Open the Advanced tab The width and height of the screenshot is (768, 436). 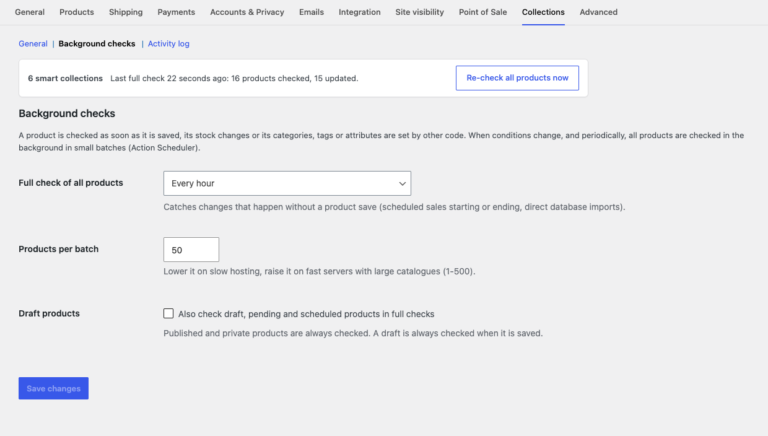click(x=599, y=12)
